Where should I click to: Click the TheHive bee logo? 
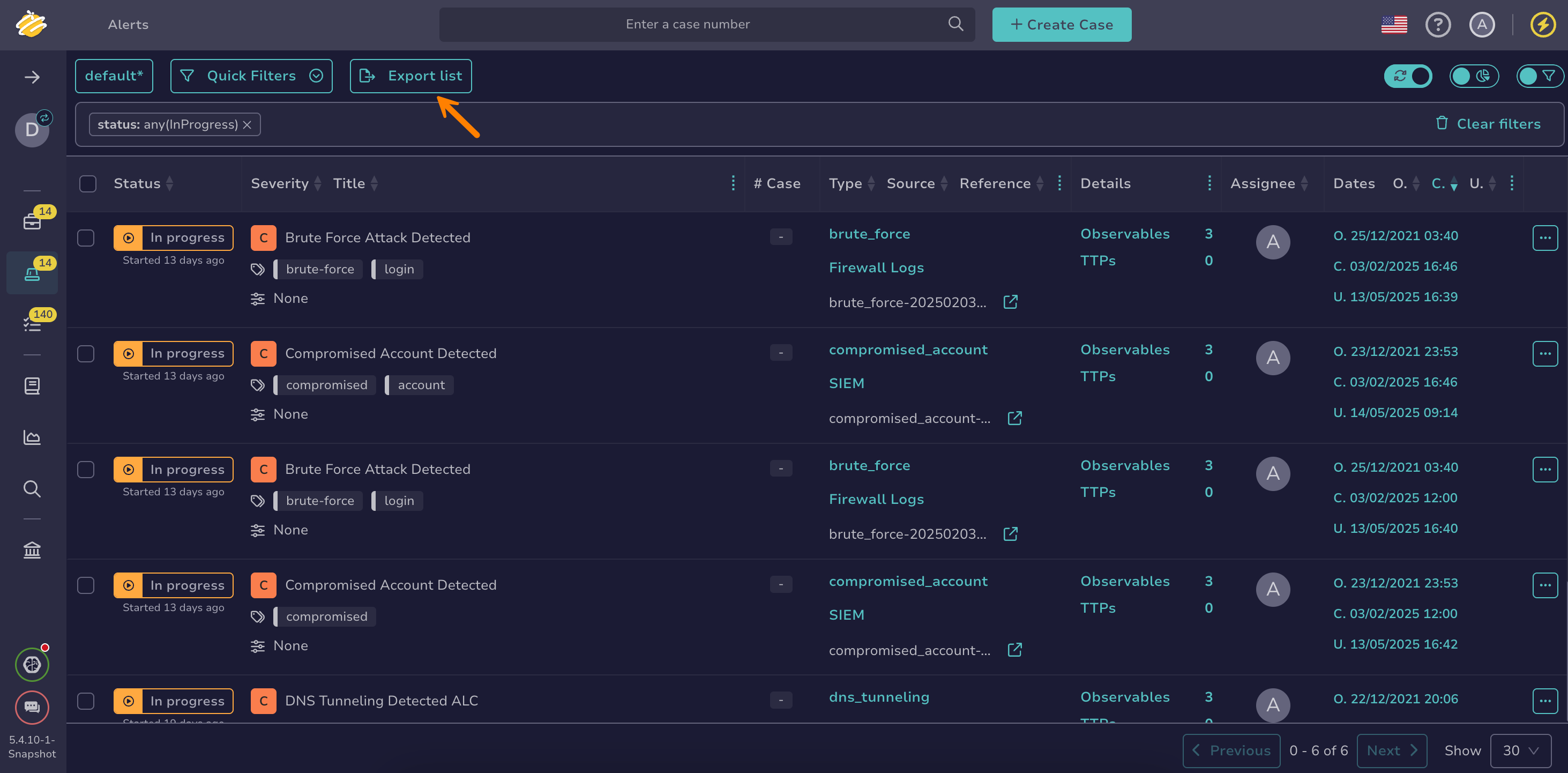32,24
